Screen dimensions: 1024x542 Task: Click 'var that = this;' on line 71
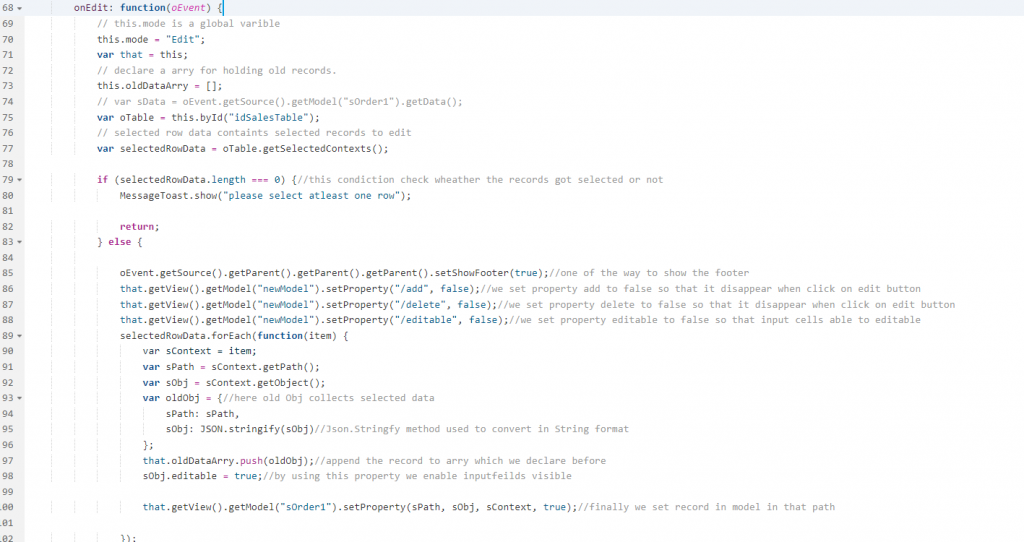coord(142,55)
